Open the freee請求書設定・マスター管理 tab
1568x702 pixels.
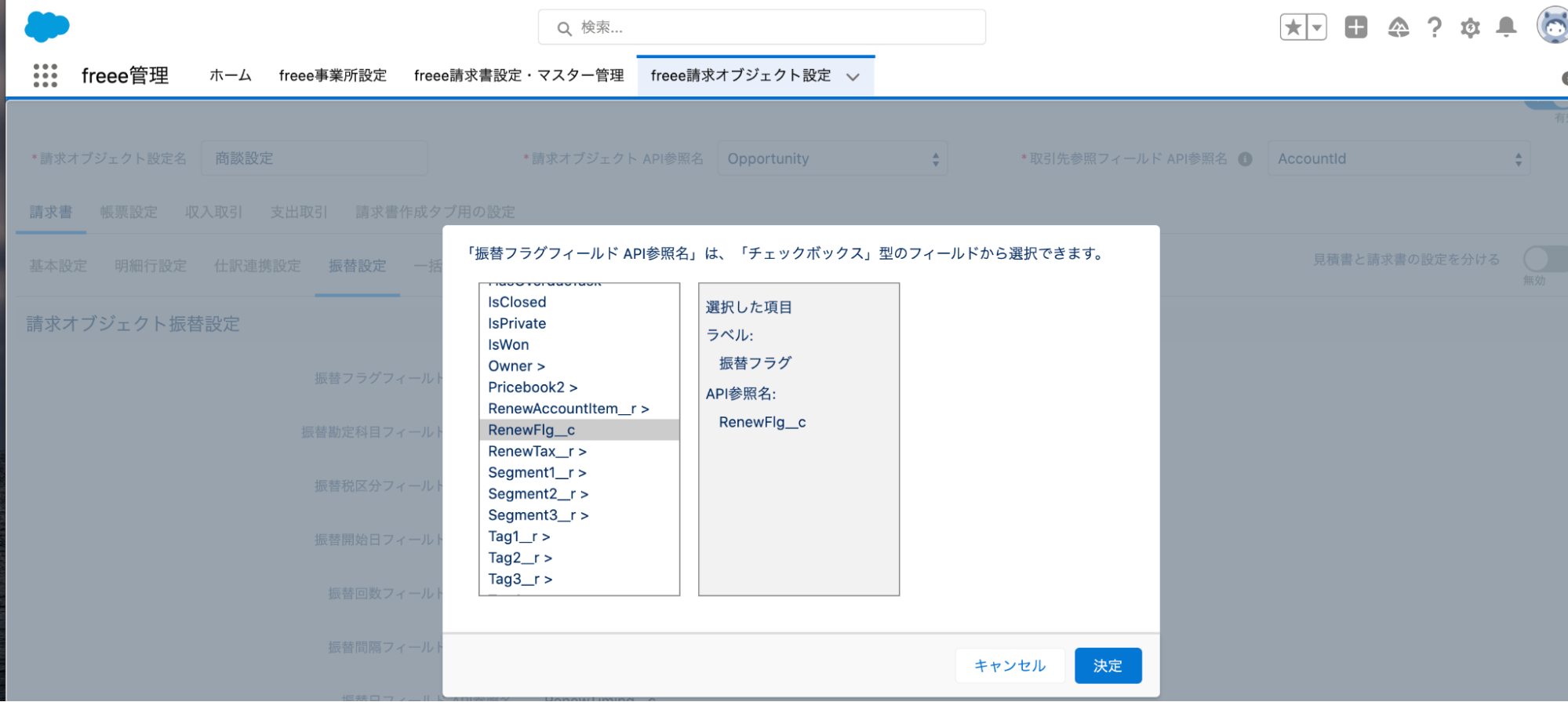pos(518,75)
